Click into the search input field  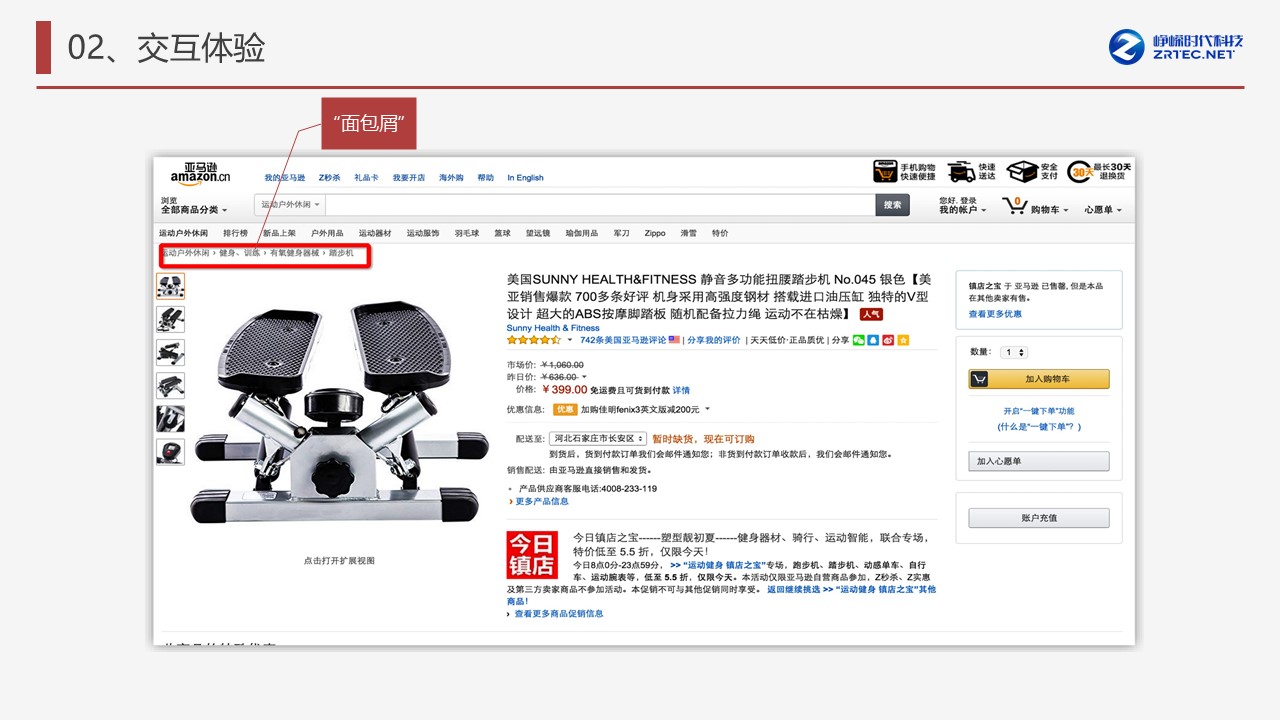[600, 205]
